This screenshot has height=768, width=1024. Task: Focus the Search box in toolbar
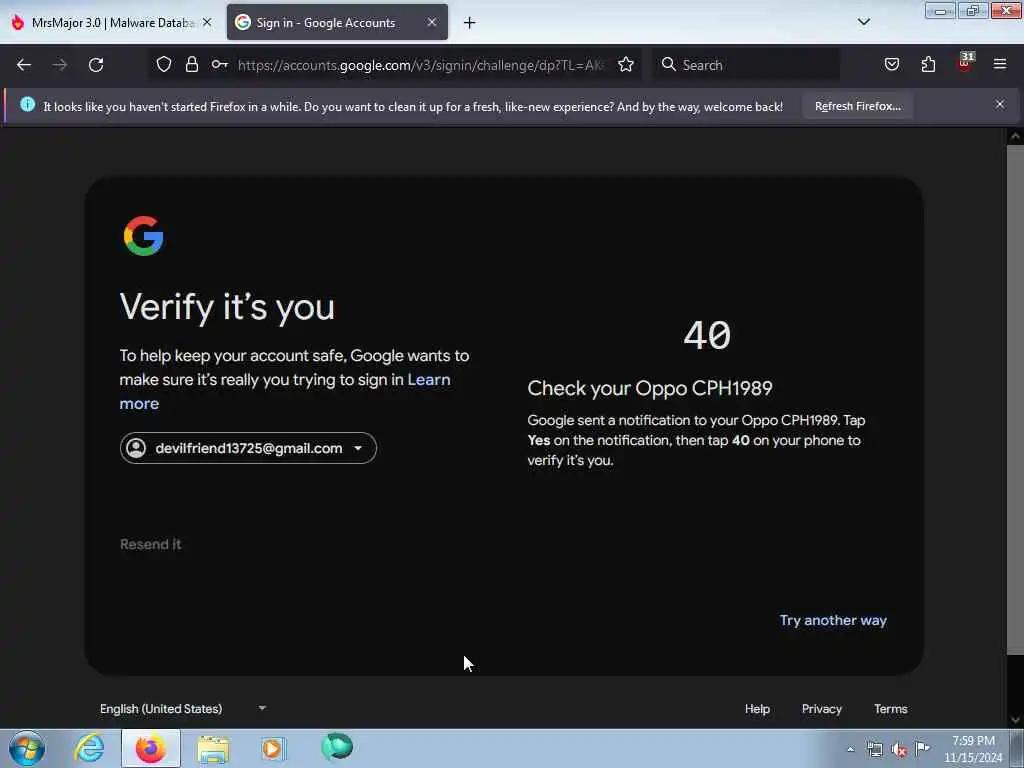(744, 65)
